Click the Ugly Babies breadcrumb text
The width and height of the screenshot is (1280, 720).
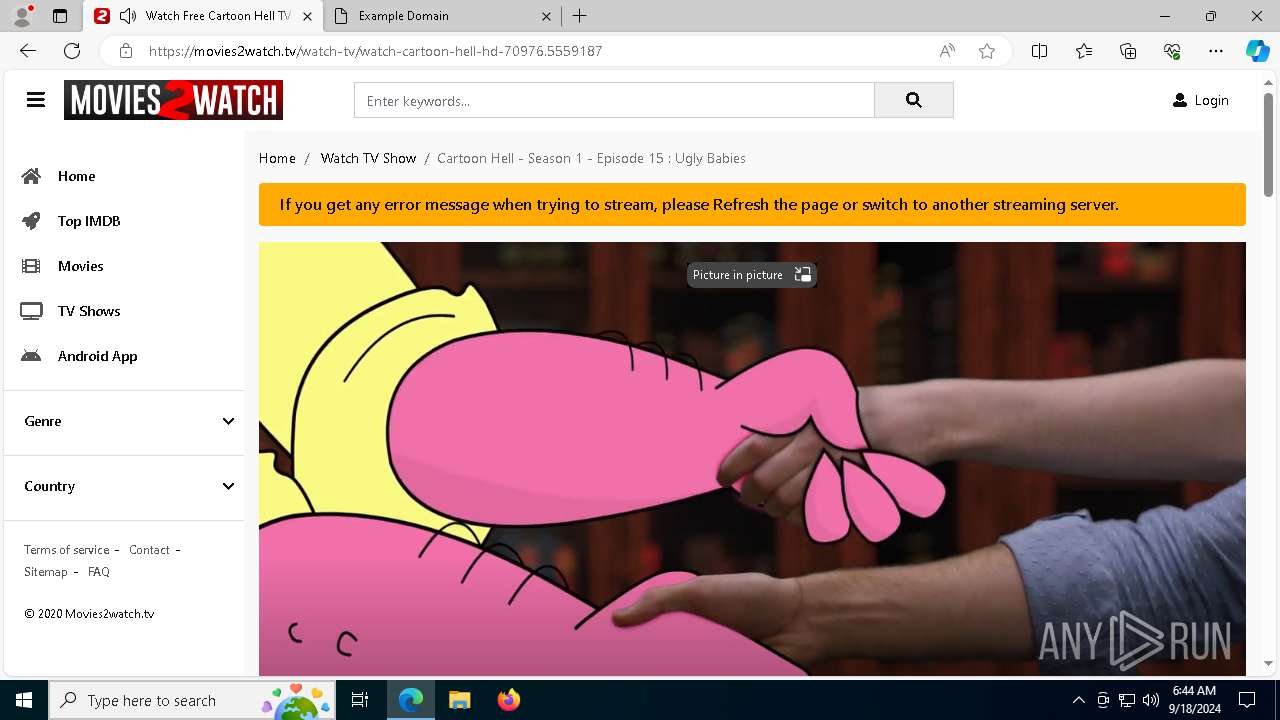pyautogui.click(x=710, y=158)
